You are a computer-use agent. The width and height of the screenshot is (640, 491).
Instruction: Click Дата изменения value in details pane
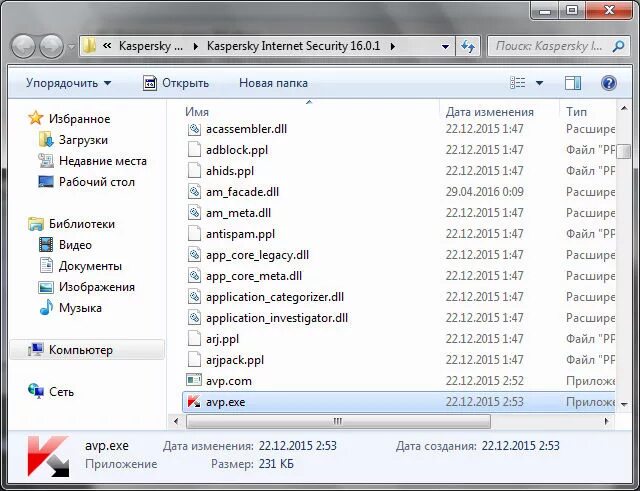tap(298, 446)
